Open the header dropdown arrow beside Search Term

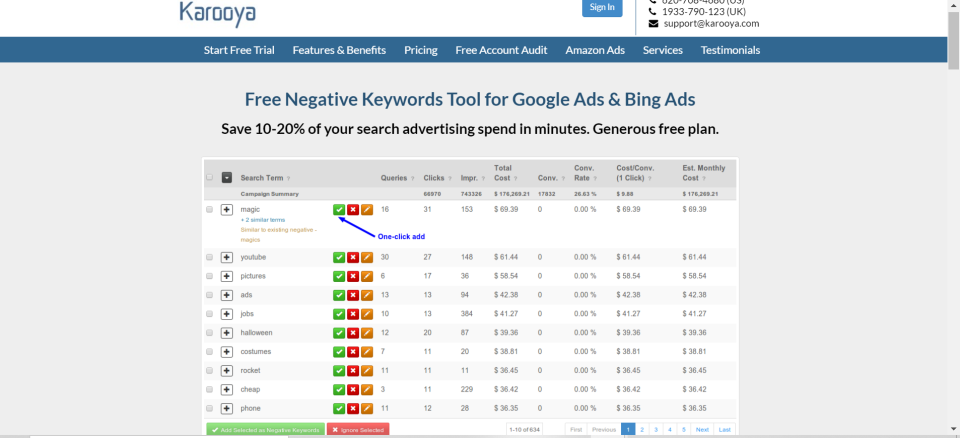point(227,178)
